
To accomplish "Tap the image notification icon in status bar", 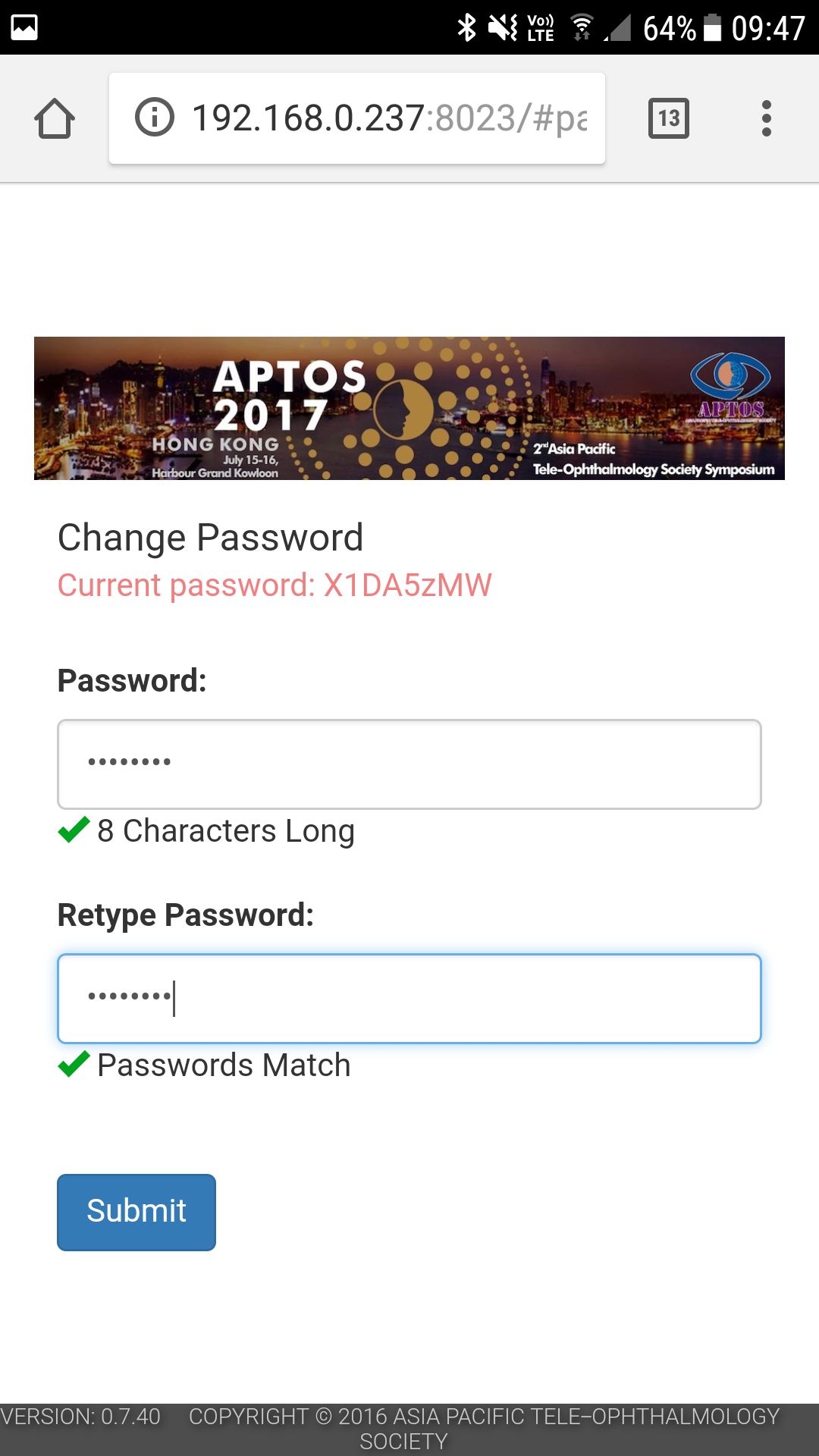I will 24,27.
